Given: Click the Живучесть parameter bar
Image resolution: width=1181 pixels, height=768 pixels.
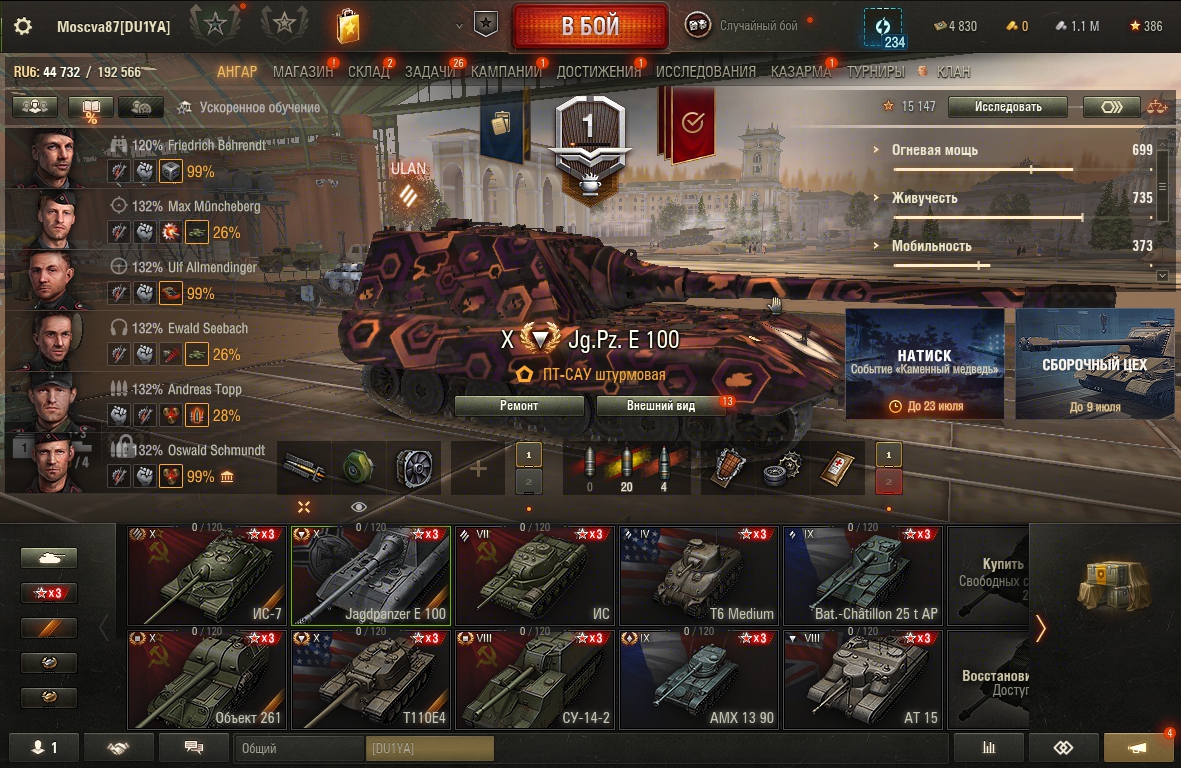Looking at the screenshot, I should pos(989,218).
